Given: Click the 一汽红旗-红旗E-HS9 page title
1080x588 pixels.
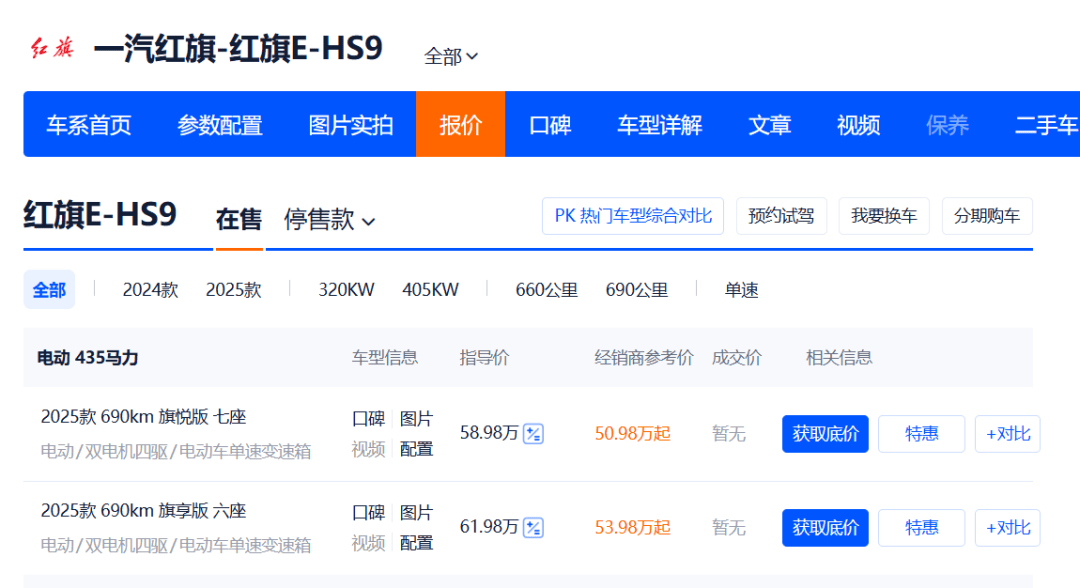Looking at the screenshot, I should [x=238, y=49].
